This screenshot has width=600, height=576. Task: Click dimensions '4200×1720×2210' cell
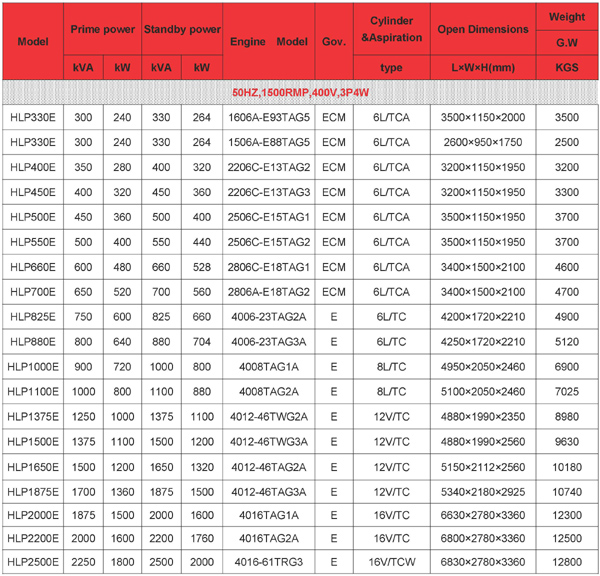483,317
